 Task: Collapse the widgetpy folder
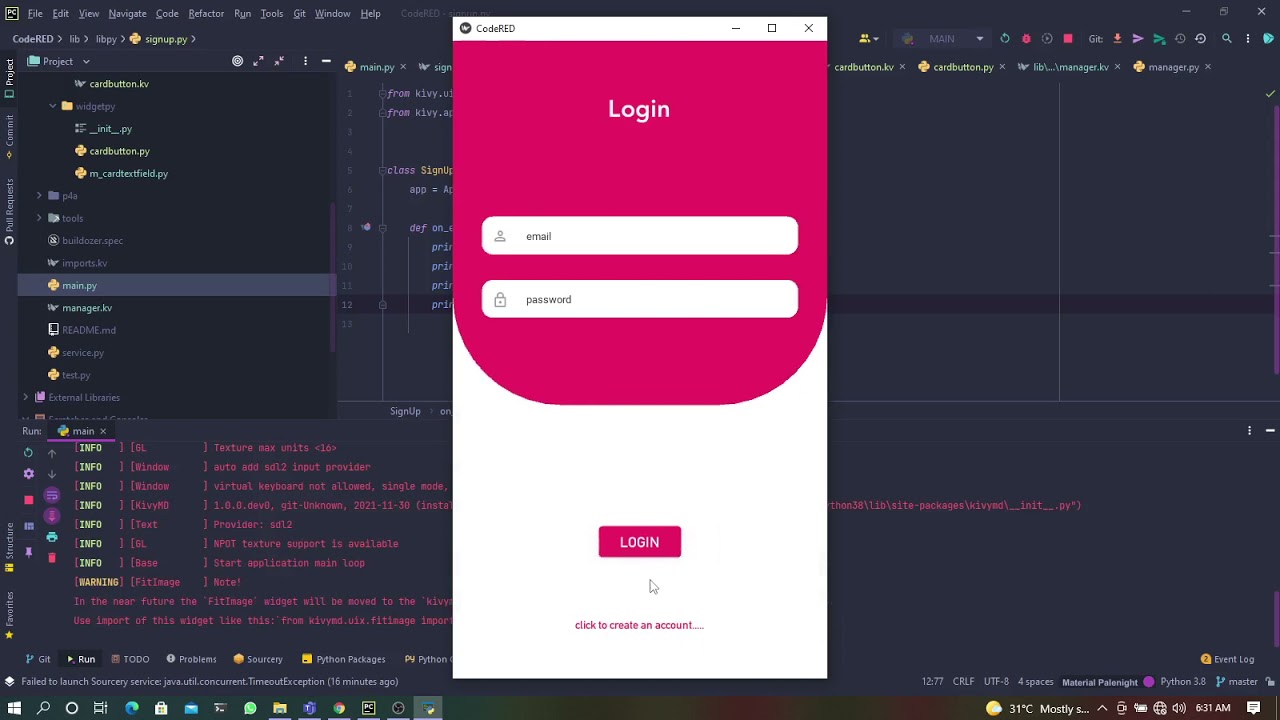[52, 106]
